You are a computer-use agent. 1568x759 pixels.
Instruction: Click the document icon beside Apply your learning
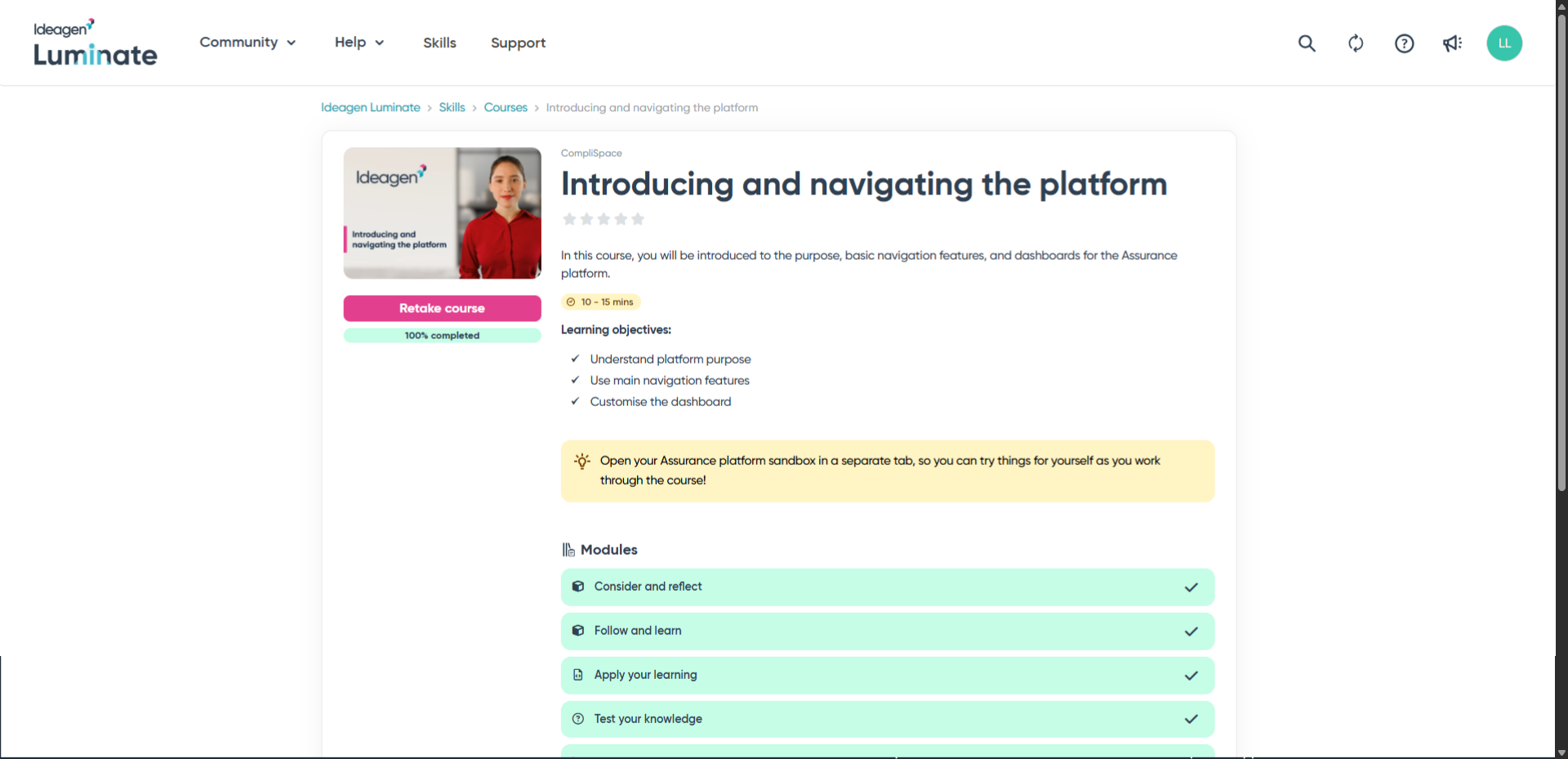578,675
